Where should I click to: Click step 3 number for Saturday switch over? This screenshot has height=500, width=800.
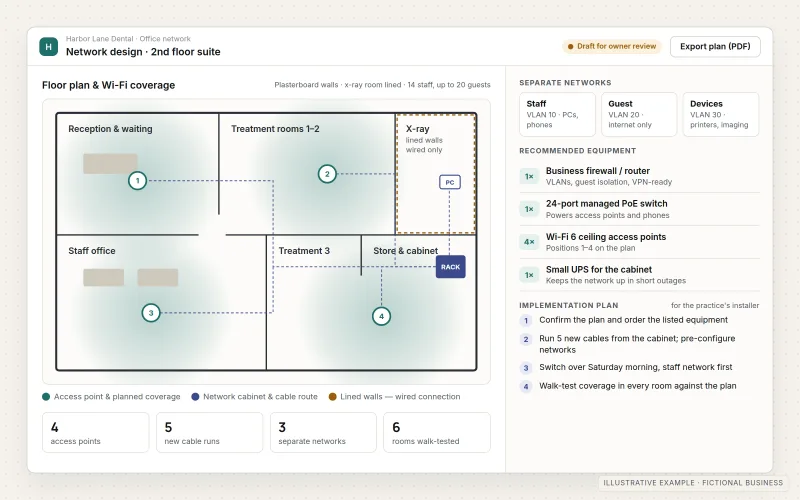[x=526, y=368]
